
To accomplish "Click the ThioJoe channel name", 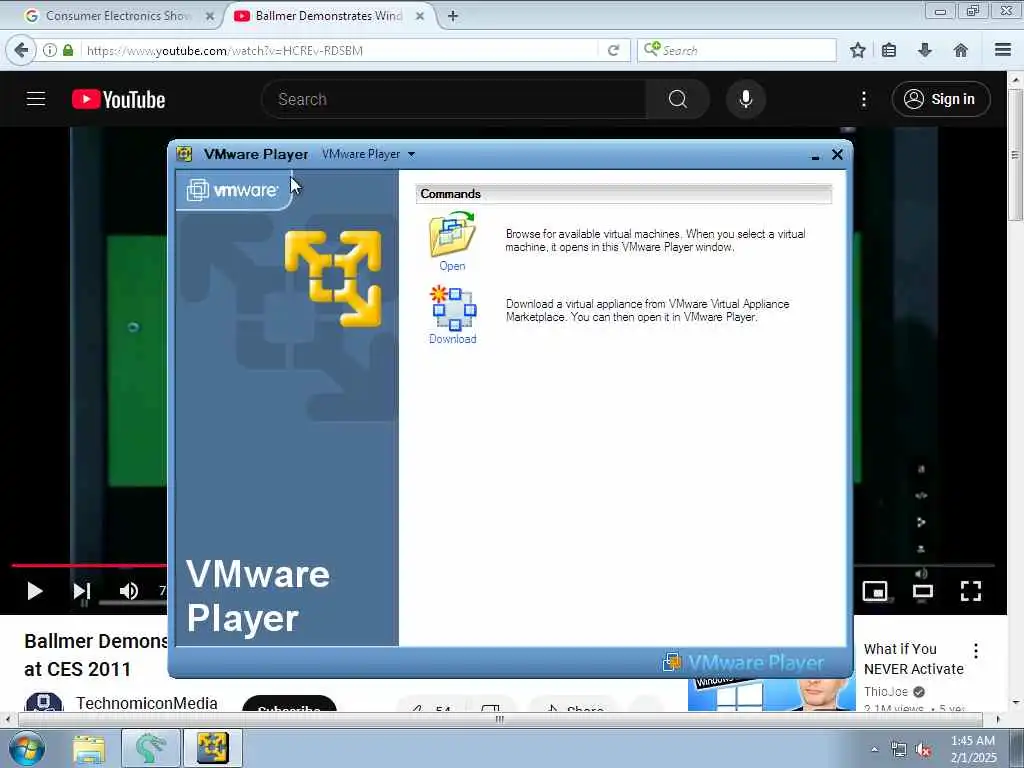I will point(886,692).
